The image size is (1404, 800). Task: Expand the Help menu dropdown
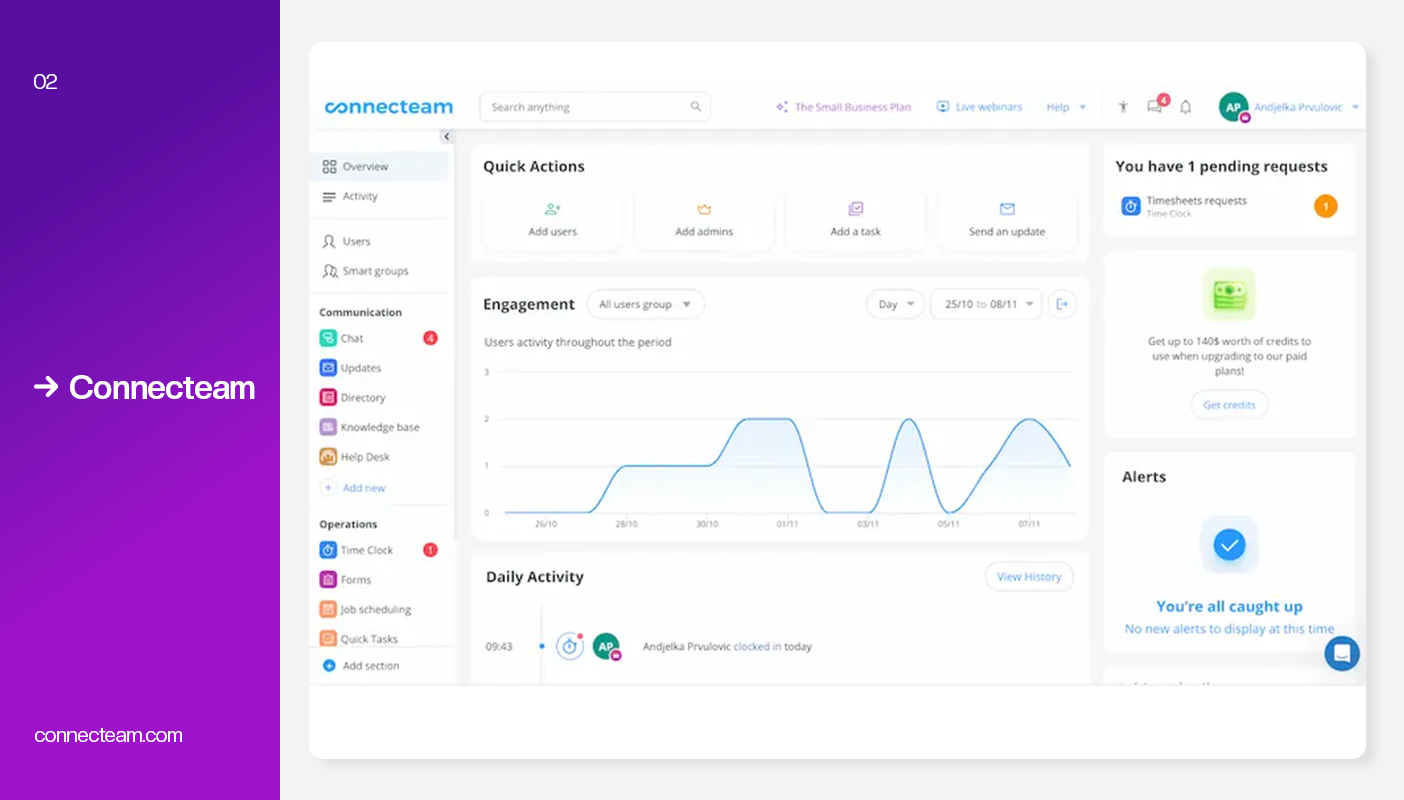pyautogui.click(x=1066, y=107)
